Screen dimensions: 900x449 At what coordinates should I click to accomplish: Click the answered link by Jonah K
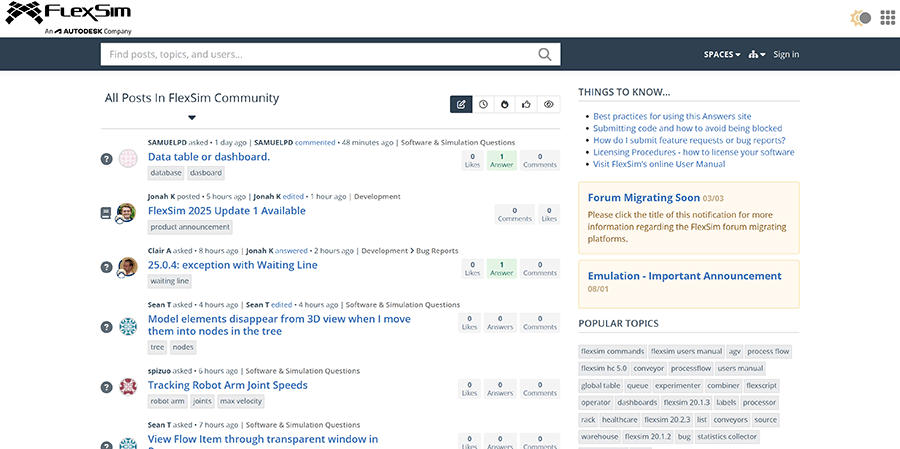(291, 251)
